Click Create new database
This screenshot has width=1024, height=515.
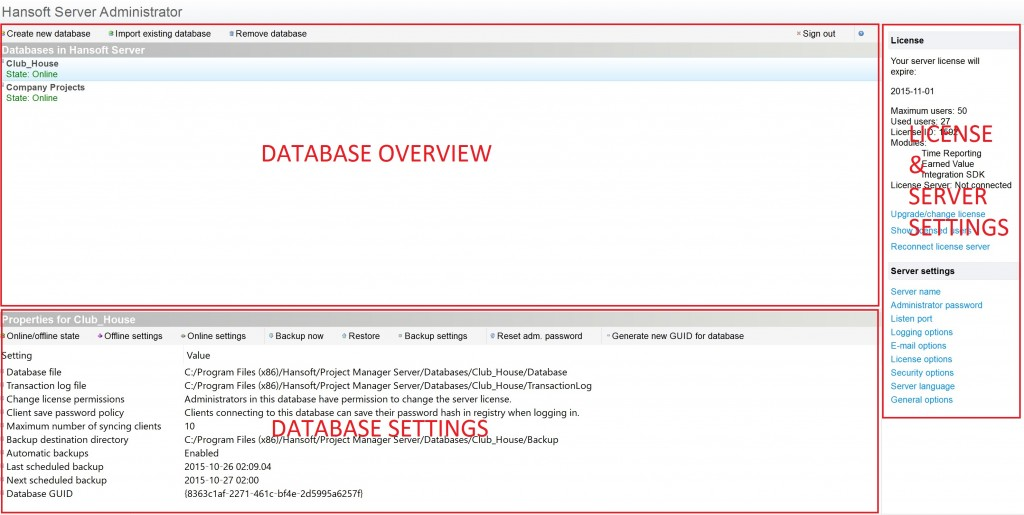[x=48, y=34]
